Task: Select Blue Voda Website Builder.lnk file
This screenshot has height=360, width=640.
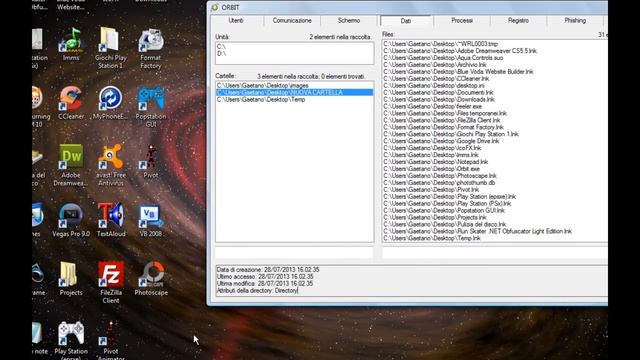Action: coord(458,71)
